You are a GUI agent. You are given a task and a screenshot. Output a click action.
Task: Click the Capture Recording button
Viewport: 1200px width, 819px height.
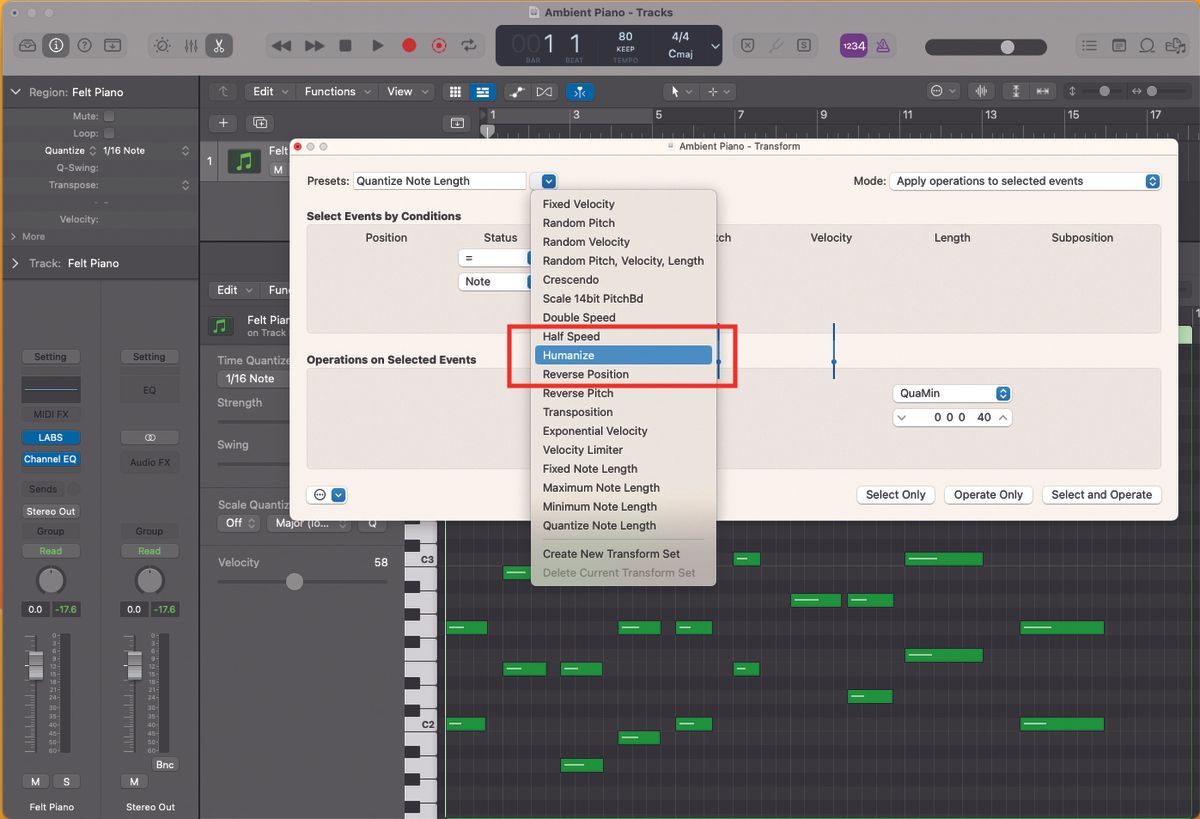438,46
